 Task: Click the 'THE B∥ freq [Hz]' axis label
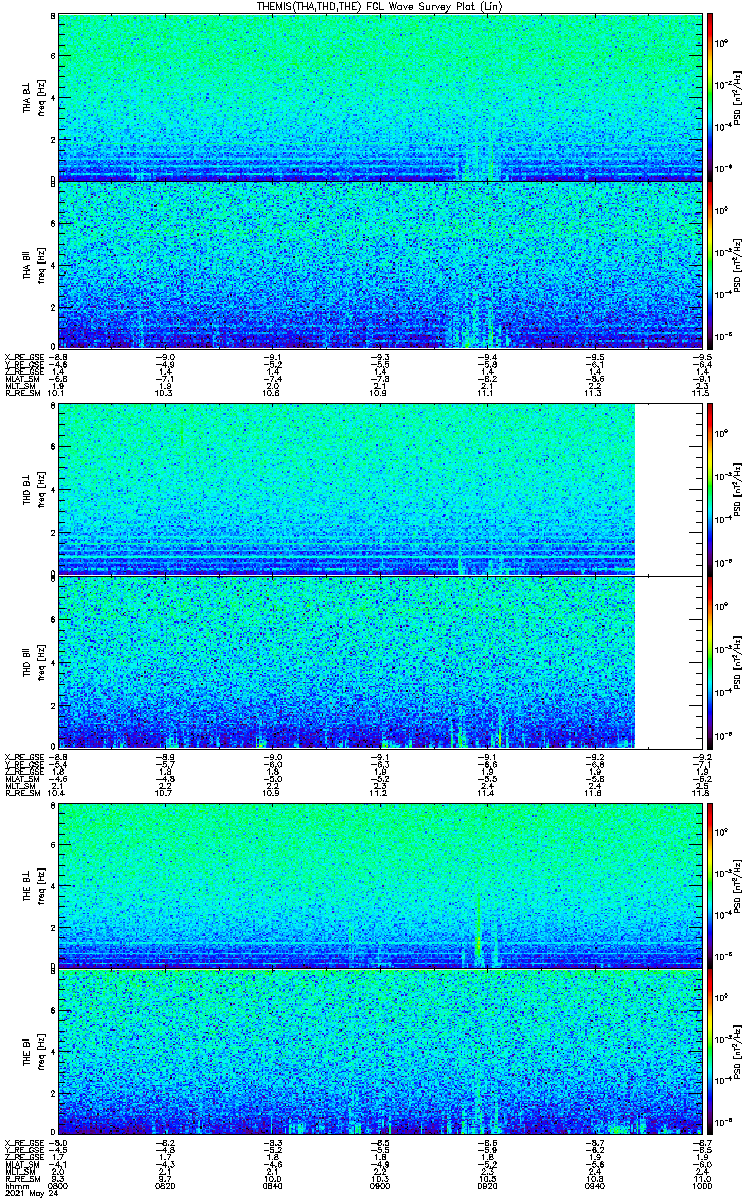(x=33, y=1051)
